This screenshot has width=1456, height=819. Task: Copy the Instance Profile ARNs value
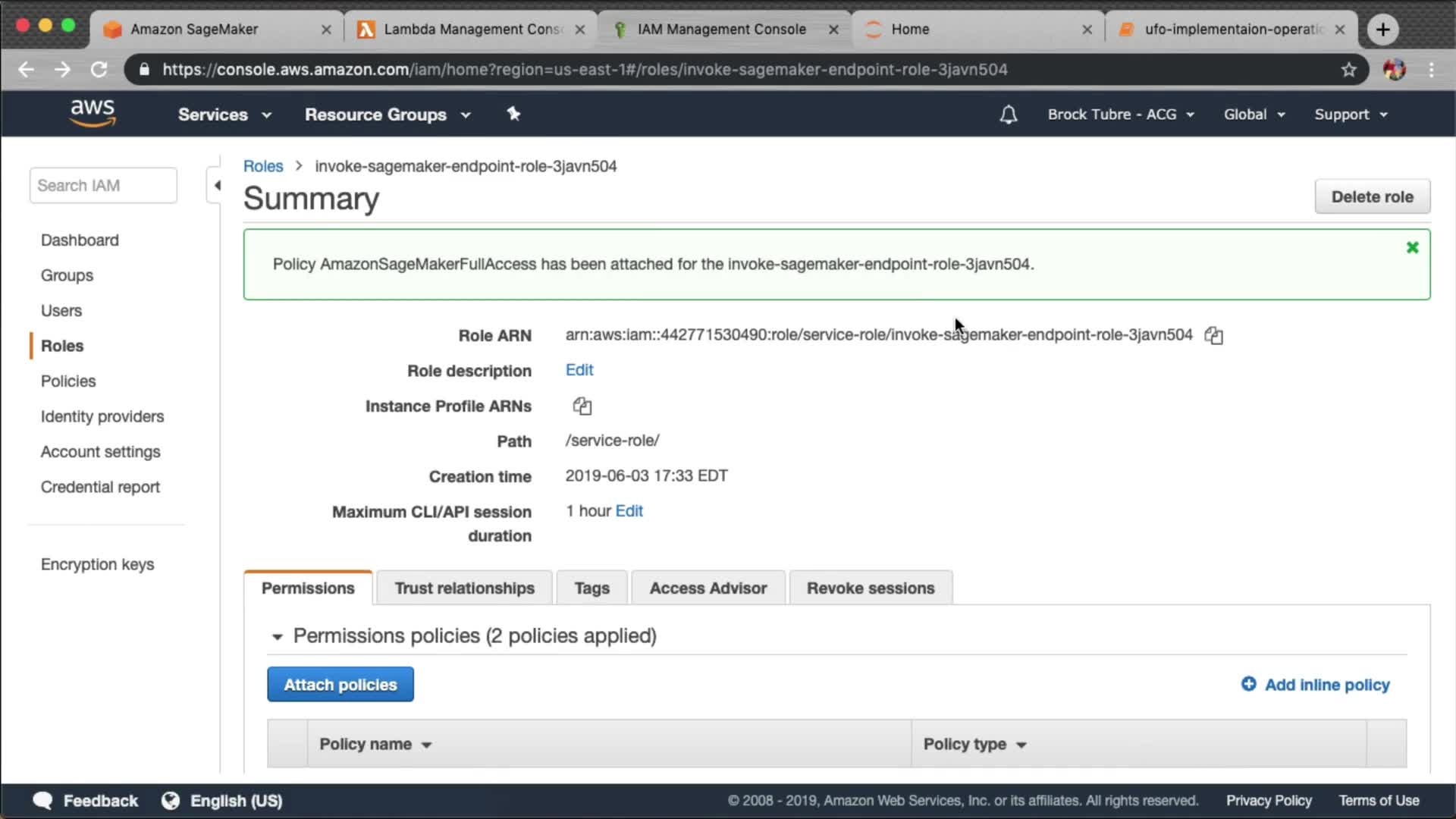[582, 406]
